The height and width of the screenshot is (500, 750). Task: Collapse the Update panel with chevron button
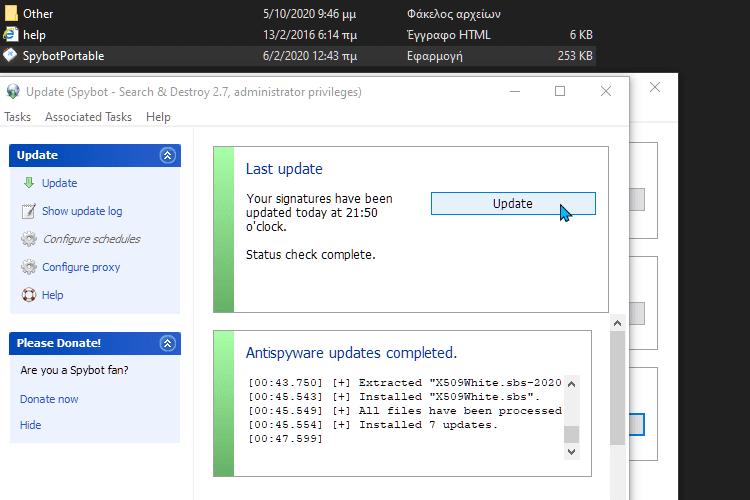pyautogui.click(x=167, y=155)
